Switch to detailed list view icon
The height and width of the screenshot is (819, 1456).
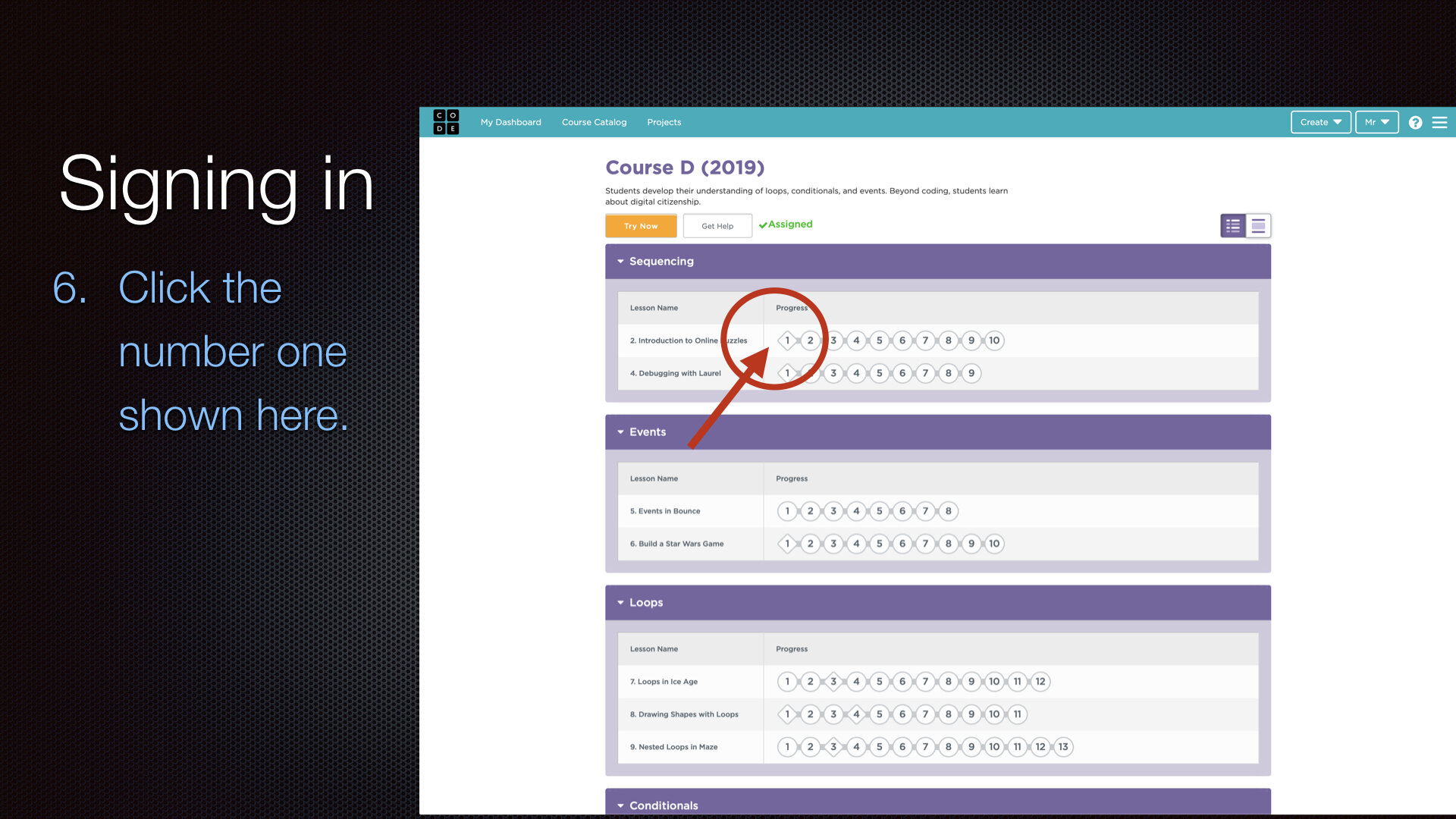click(1233, 226)
